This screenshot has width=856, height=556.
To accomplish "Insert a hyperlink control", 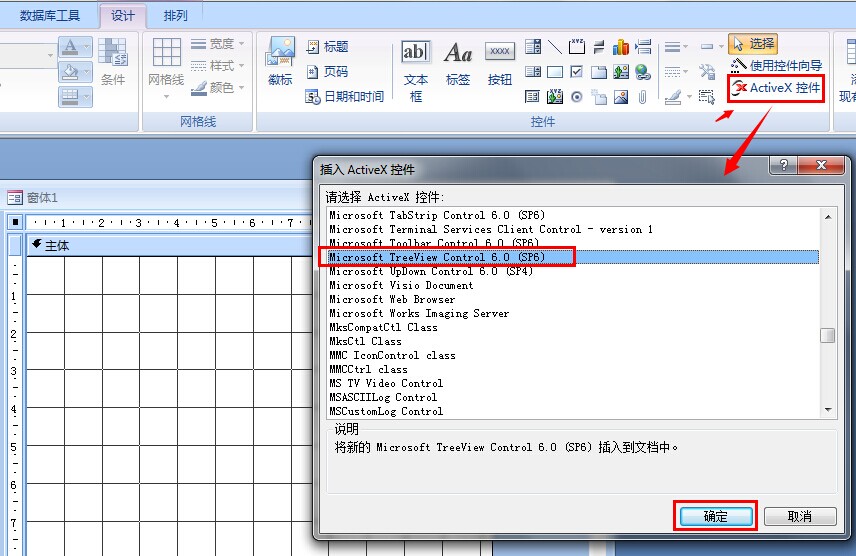I will click(643, 72).
